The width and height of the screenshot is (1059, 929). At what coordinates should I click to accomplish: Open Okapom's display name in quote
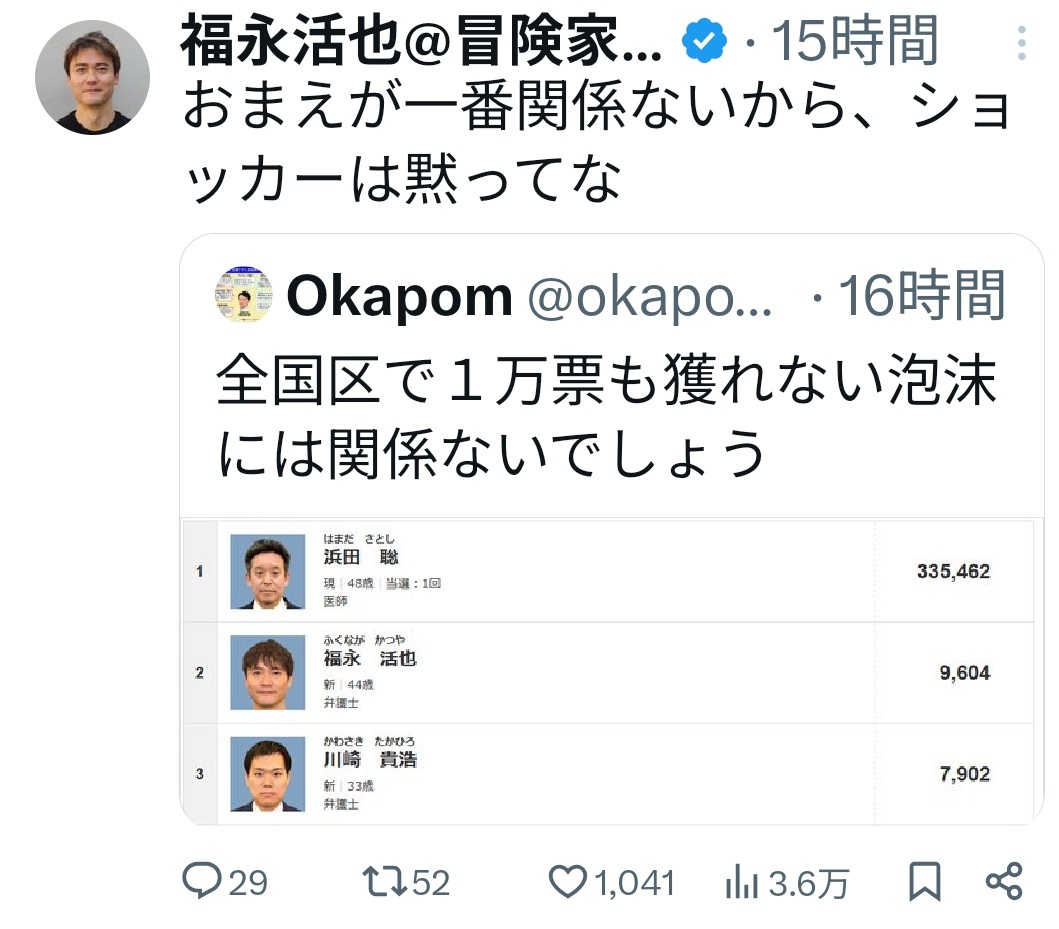[399, 296]
